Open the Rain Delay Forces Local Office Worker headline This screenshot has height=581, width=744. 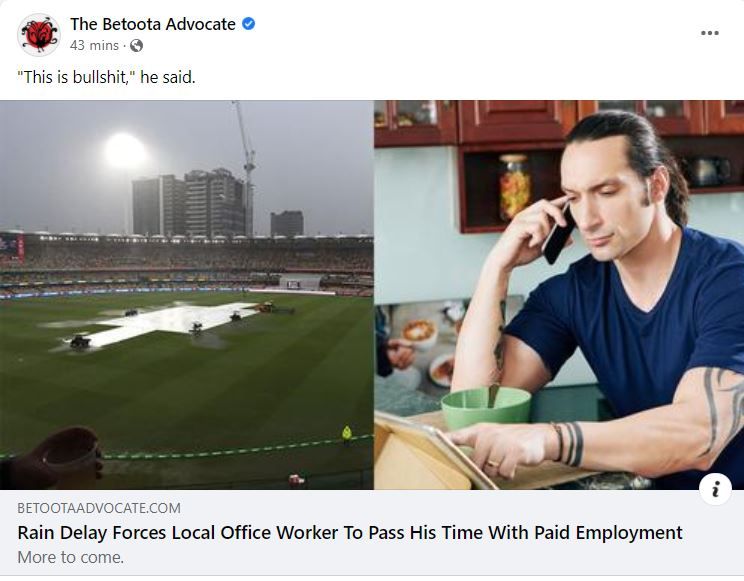[x=350, y=533]
